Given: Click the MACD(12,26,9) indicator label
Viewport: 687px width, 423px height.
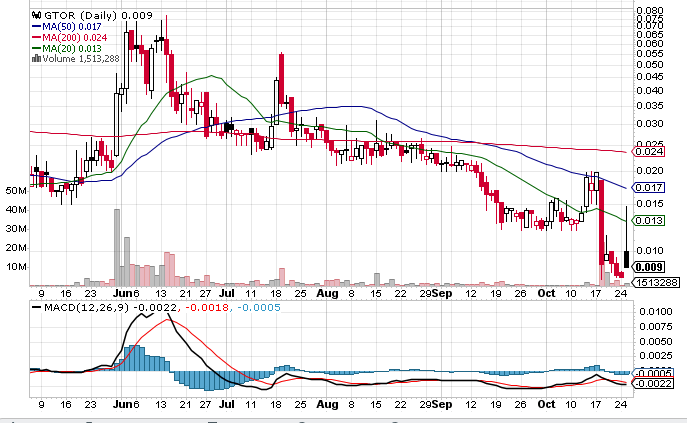Looking at the screenshot, I should click(x=86, y=308).
